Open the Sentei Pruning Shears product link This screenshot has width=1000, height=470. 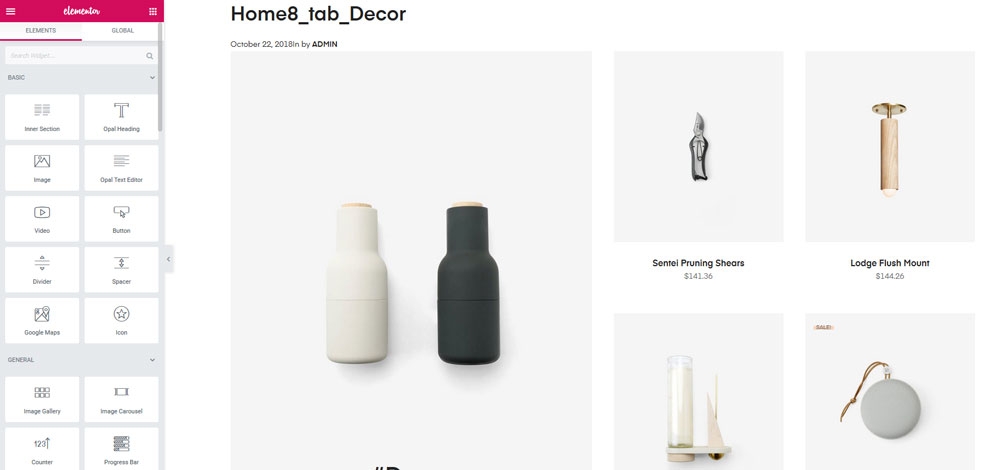tap(698, 263)
